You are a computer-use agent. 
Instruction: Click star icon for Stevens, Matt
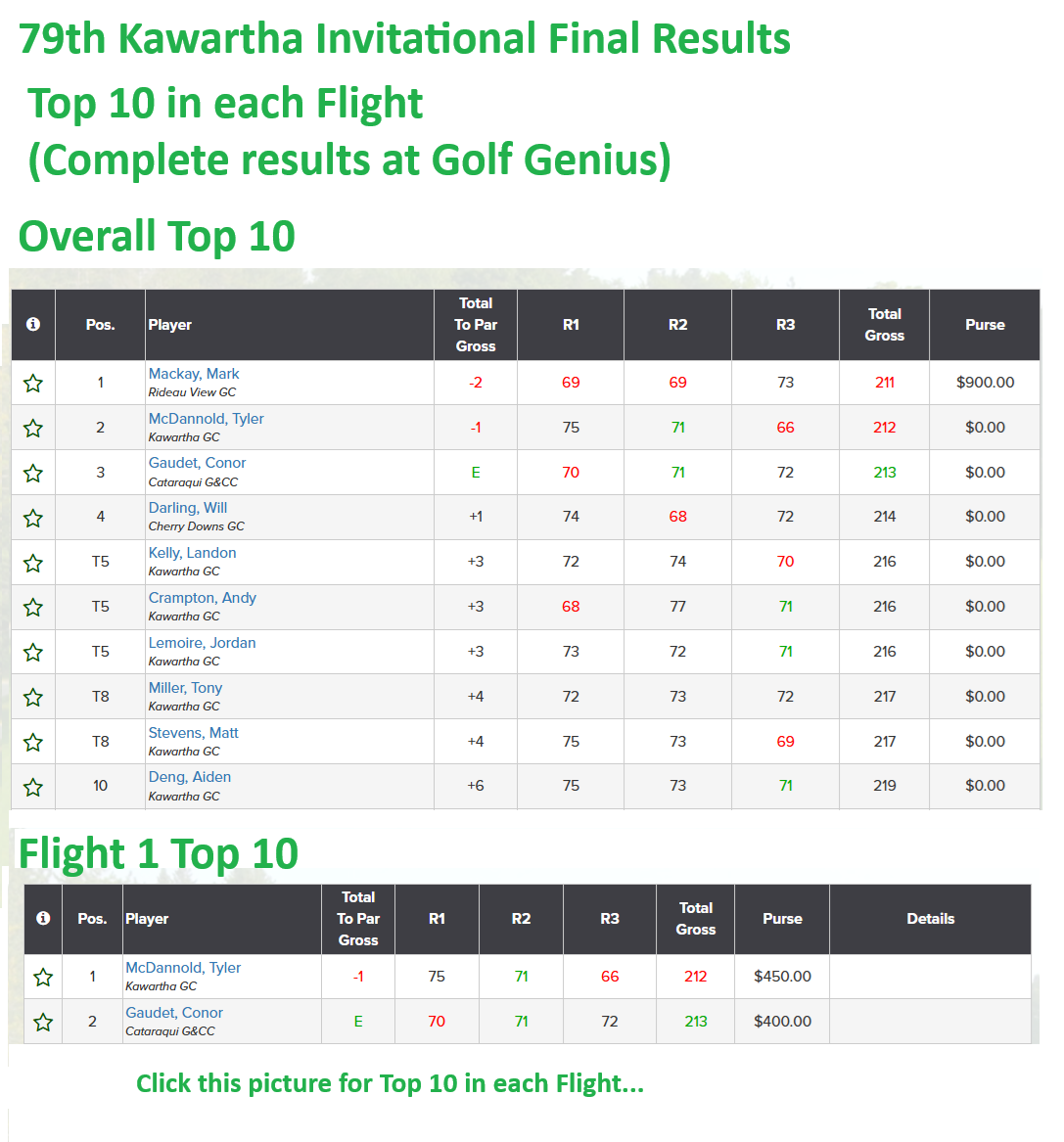[x=32, y=742]
